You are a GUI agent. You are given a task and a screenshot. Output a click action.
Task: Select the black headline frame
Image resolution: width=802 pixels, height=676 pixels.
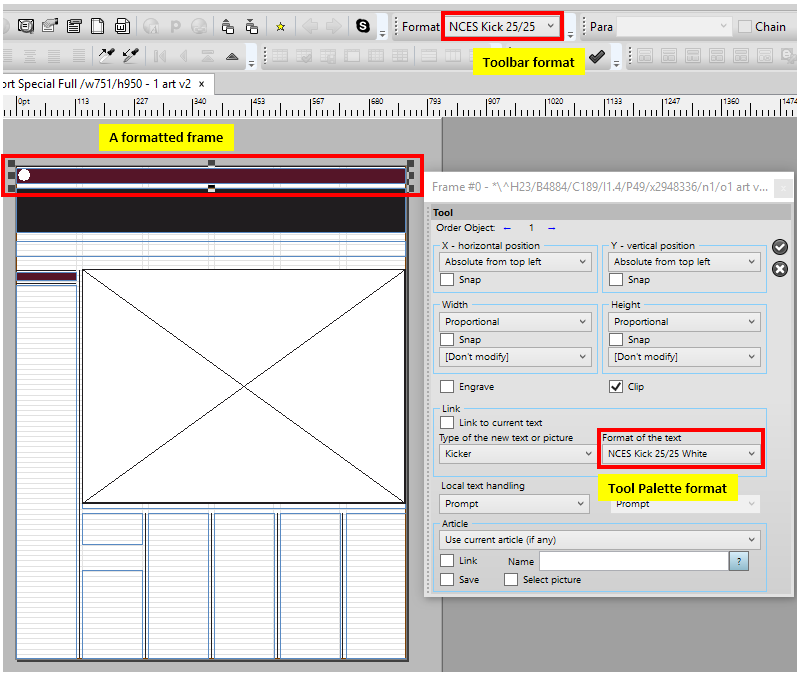pos(211,213)
